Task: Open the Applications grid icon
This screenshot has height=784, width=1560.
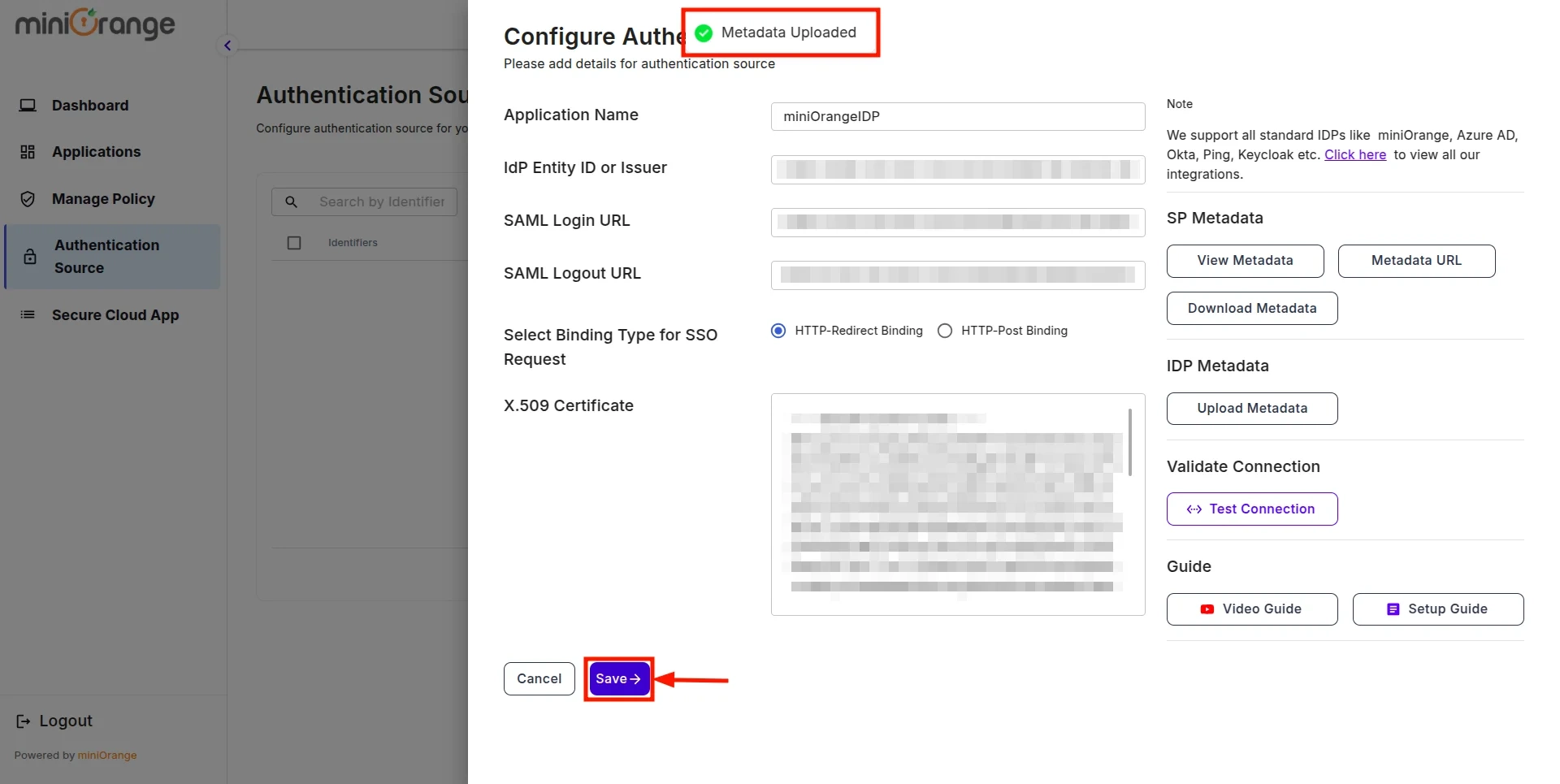Action: pyautogui.click(x=28, y=151)
